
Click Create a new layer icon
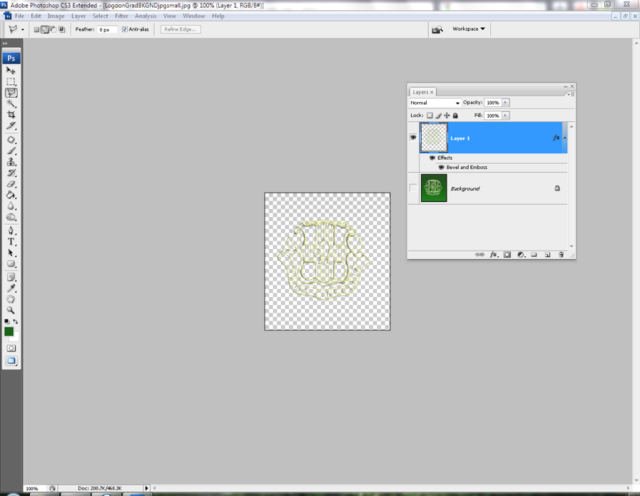[547, 255]
